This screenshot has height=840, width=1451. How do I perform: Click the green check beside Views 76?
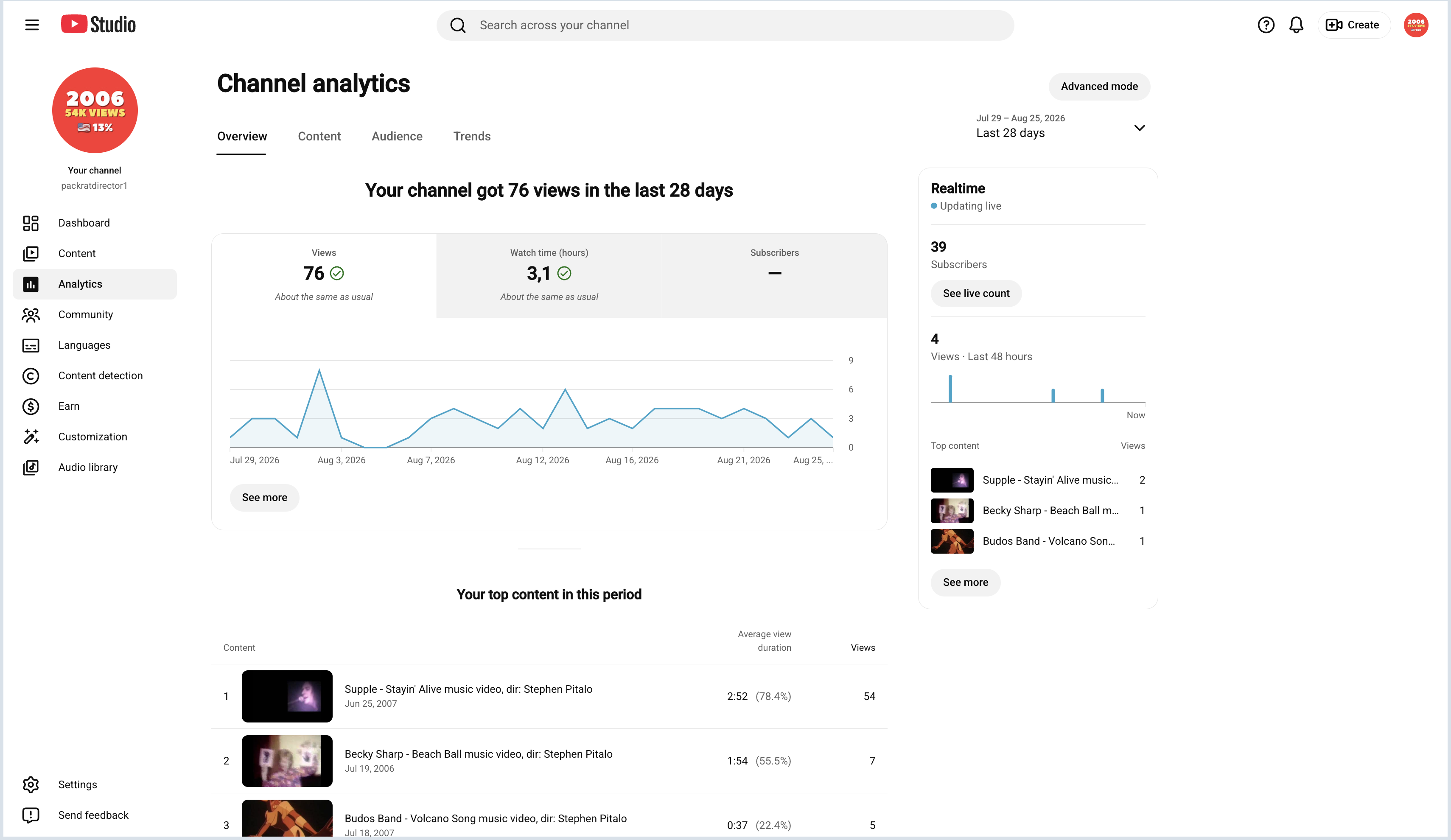337,274
